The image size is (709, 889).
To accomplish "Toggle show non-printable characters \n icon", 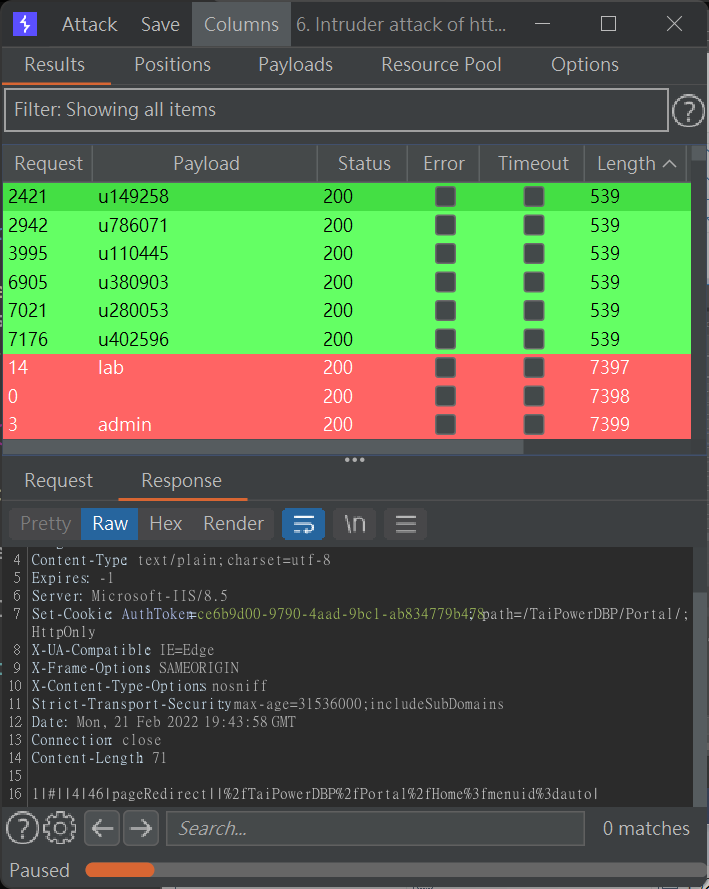I will tap(354, 523).
